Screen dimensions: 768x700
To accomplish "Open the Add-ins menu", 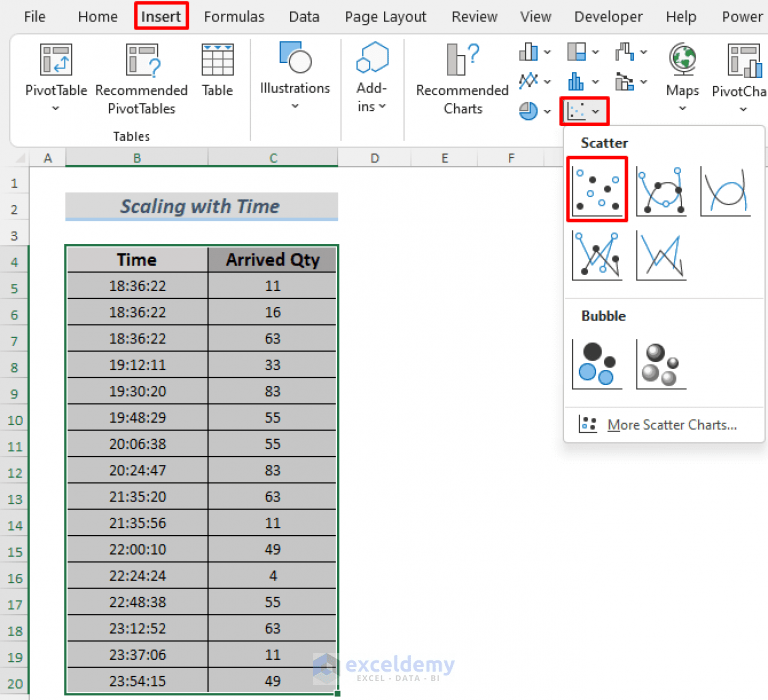I will tap(372, 77).
